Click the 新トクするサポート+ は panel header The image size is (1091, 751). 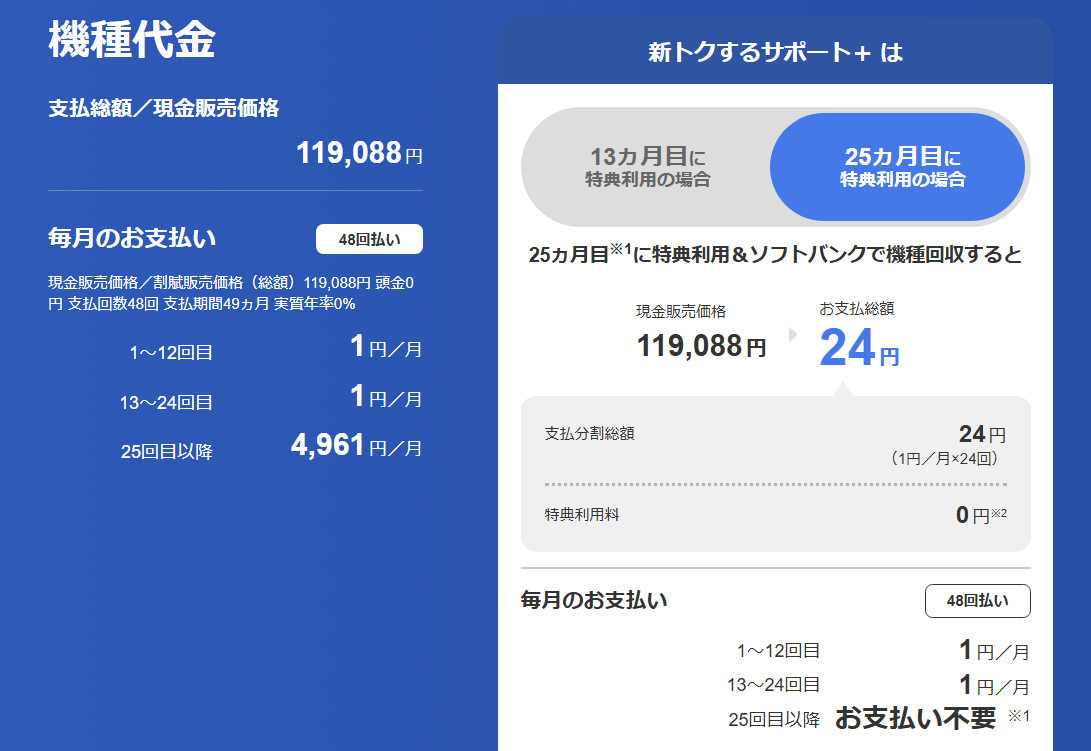[775, 53]
